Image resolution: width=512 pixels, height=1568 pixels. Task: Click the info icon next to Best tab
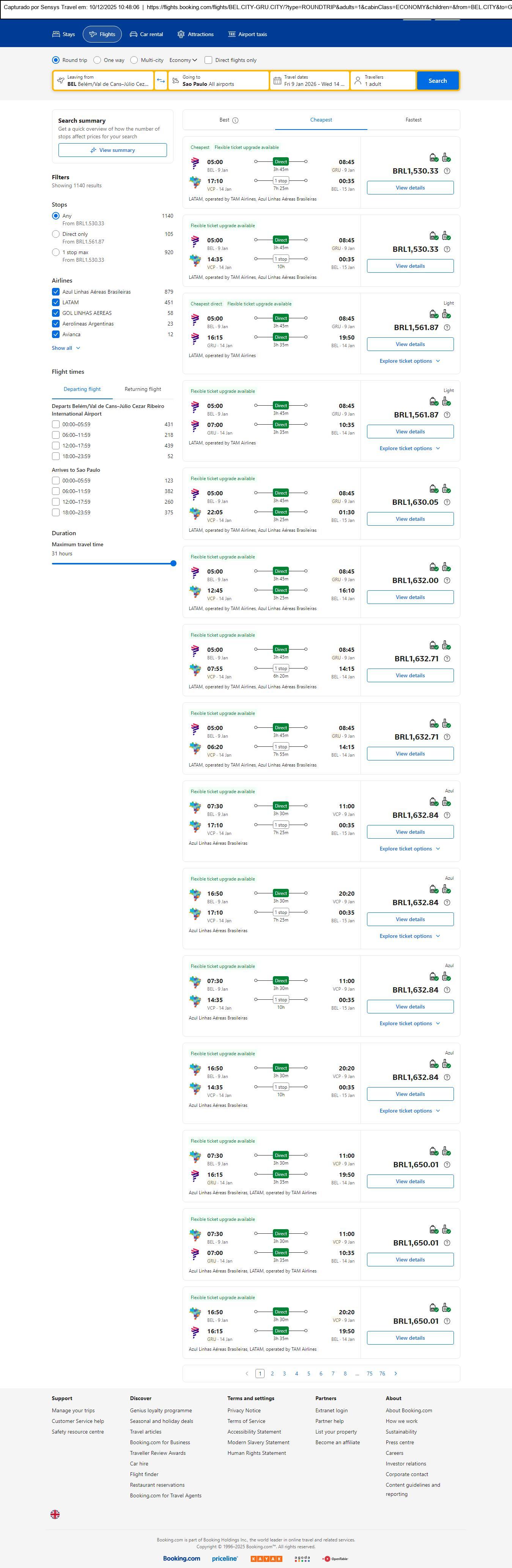(235, 120)
